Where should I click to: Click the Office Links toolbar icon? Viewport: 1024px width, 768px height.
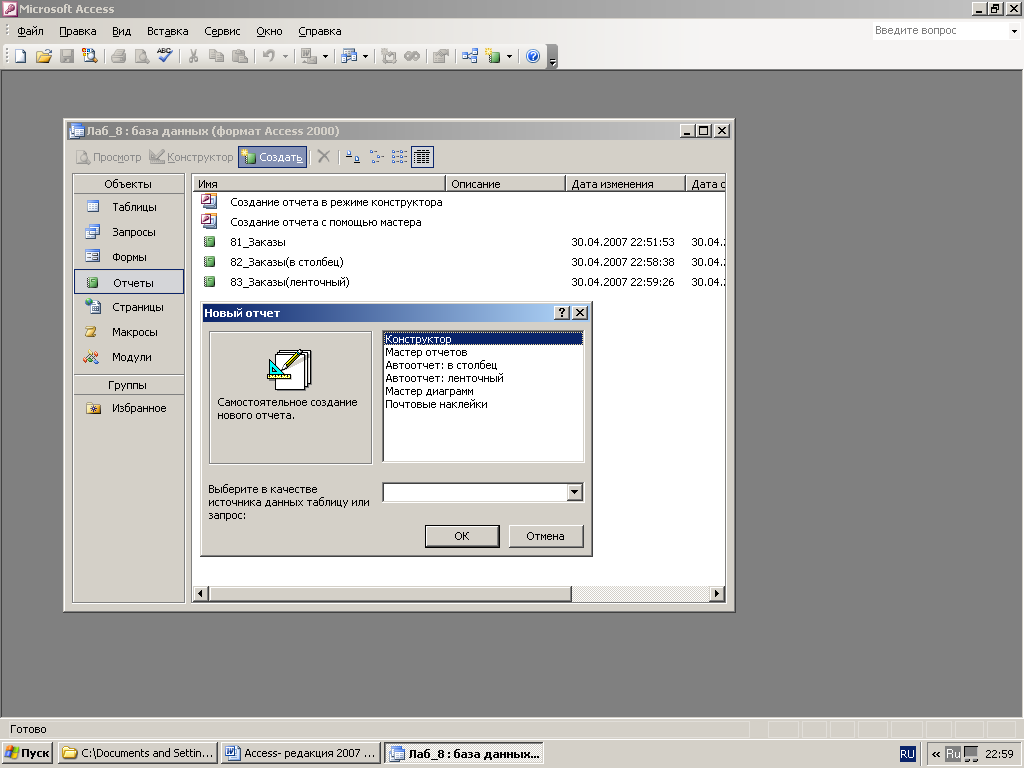tap(309, 56)
